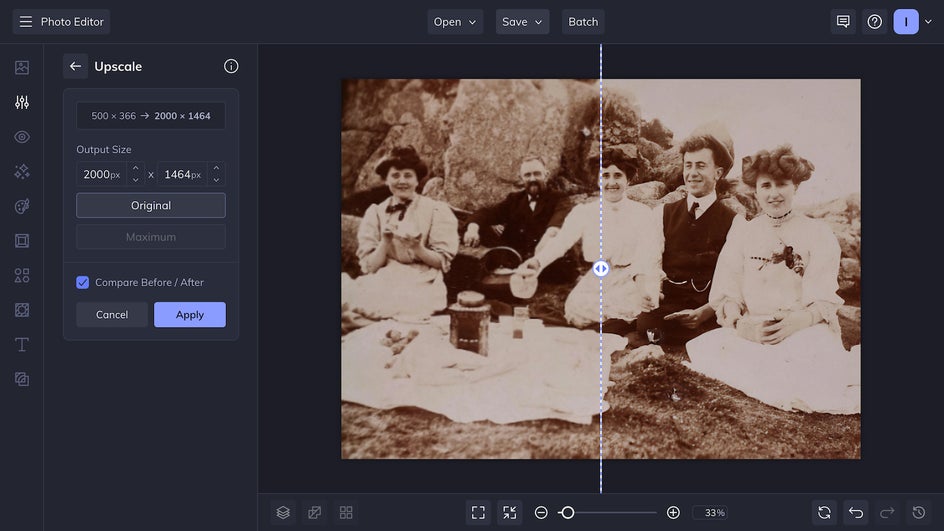Screen dimensions: 944x531
Task: Expand the Open dropdown menu
Action: (x=455, y=22)
